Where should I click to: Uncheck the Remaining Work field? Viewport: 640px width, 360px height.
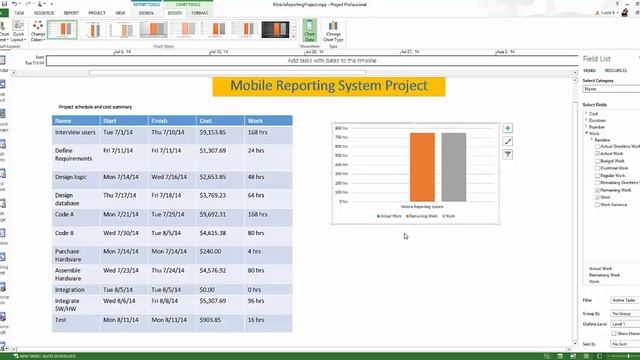coord(597,190)
